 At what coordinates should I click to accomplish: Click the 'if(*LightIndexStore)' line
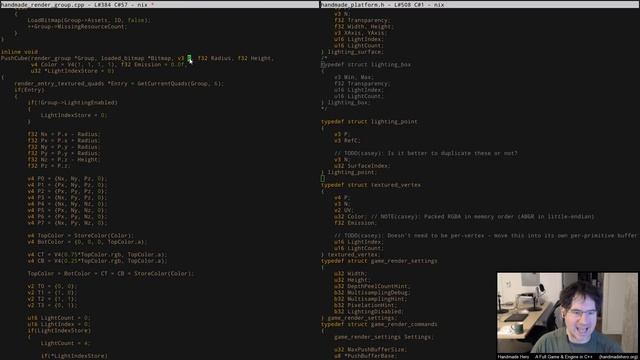point(74,356)
